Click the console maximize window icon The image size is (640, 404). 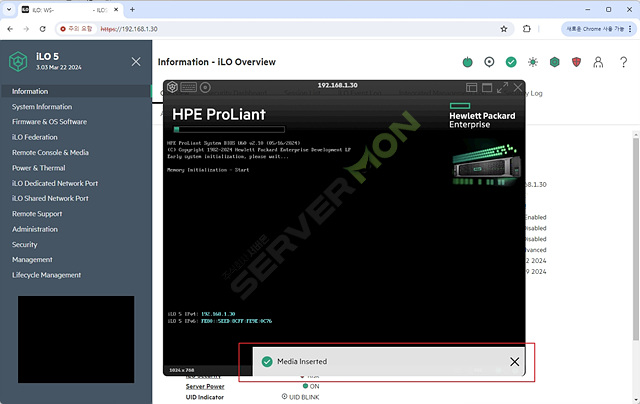487,87
